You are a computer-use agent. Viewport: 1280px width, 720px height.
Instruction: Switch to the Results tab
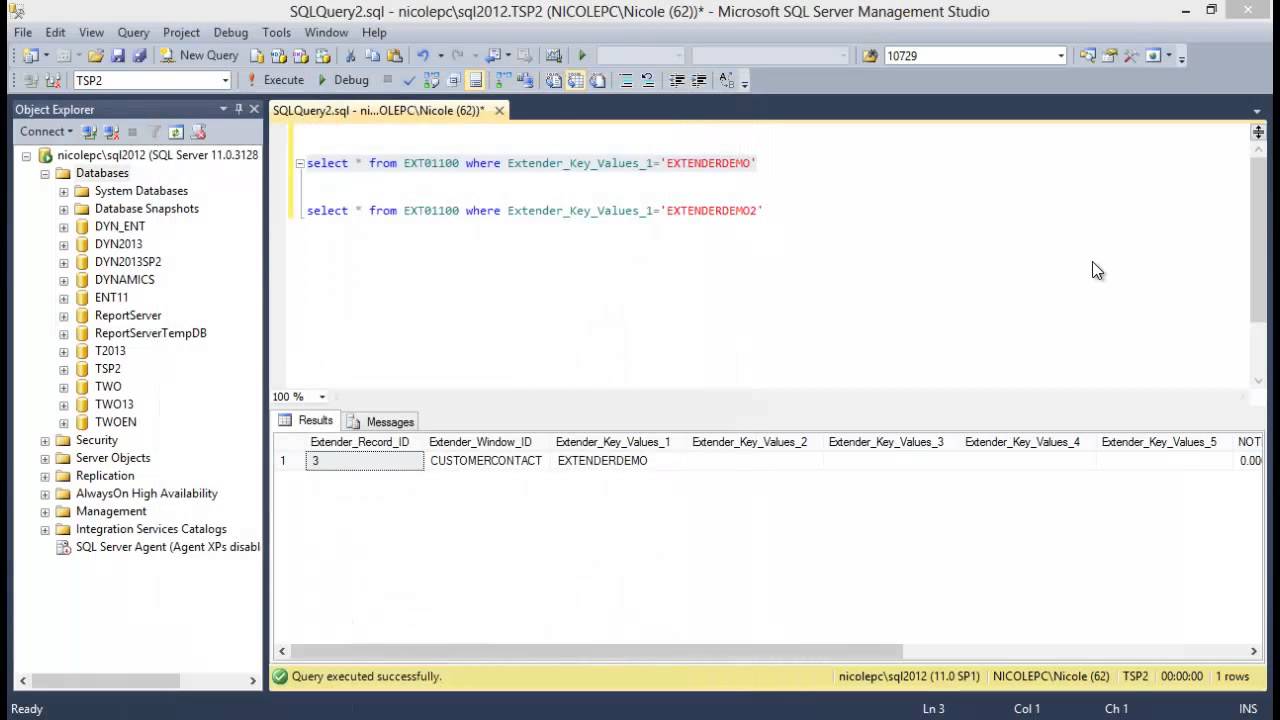[x=306, y=421]
